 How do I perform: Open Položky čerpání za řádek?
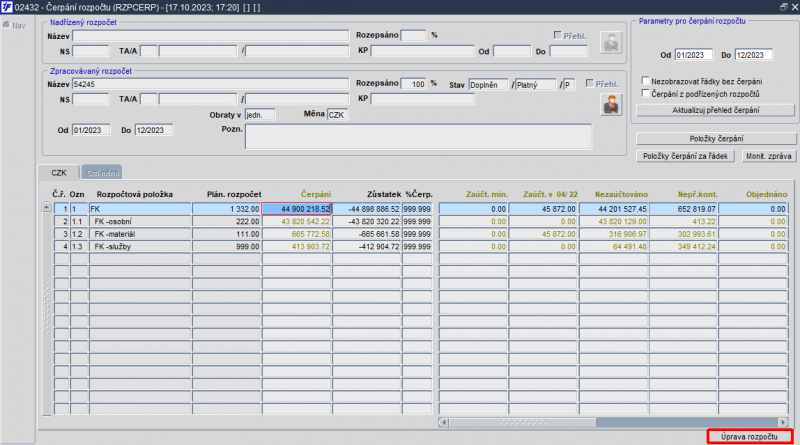point(685,156)
